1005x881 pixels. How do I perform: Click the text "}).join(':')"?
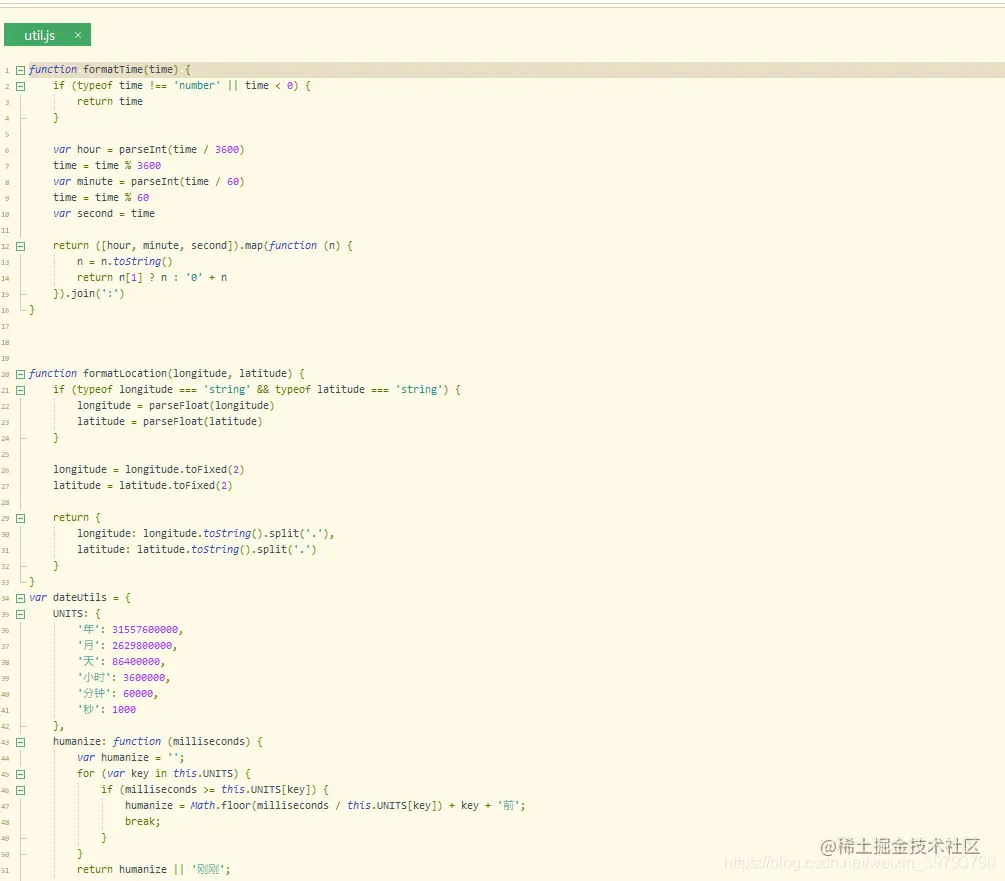(89, 293)
